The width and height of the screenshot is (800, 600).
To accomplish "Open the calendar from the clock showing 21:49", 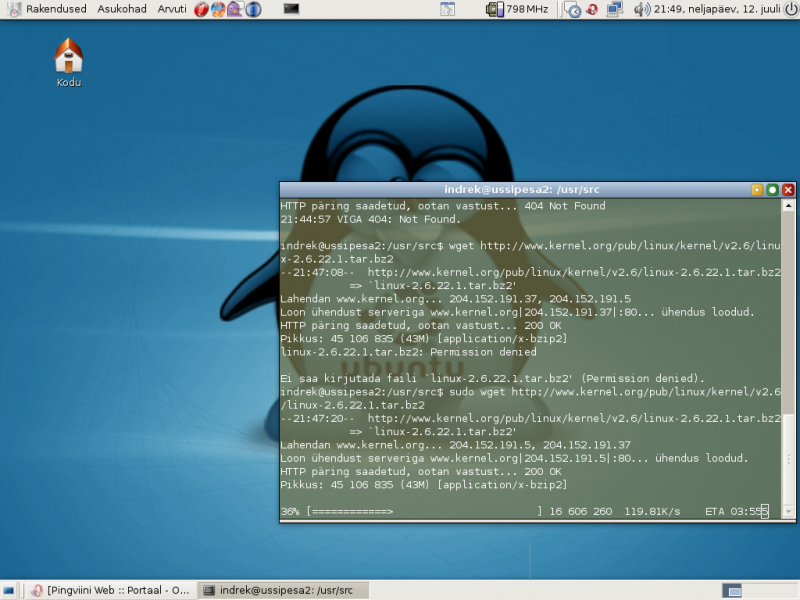I will click(717, 9).
